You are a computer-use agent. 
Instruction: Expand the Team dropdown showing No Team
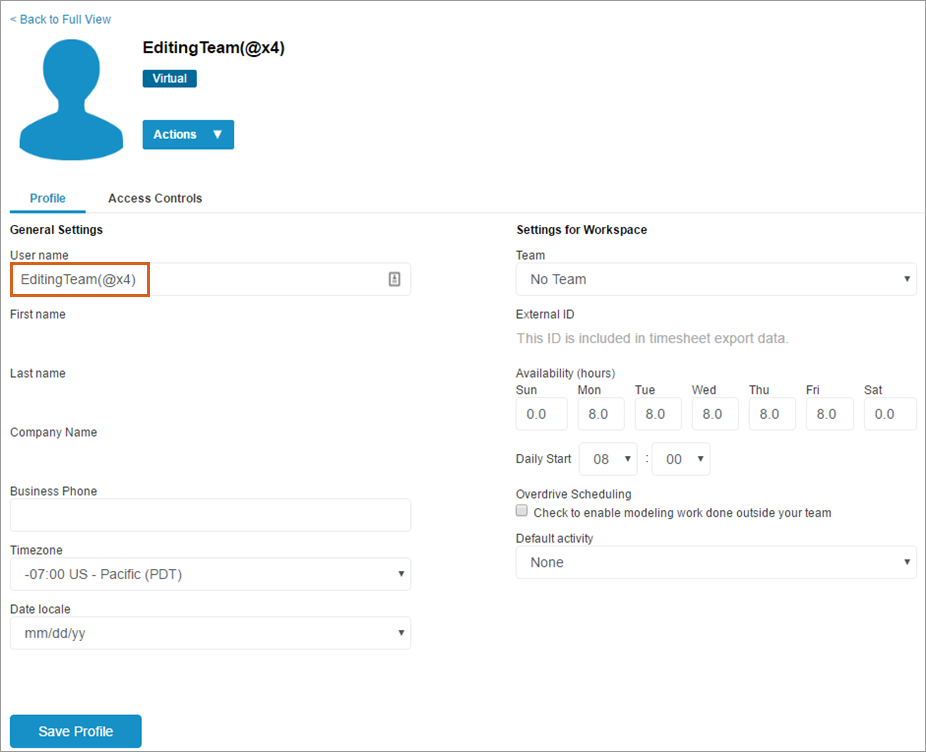pyautogui.click(x=716, y=280)
